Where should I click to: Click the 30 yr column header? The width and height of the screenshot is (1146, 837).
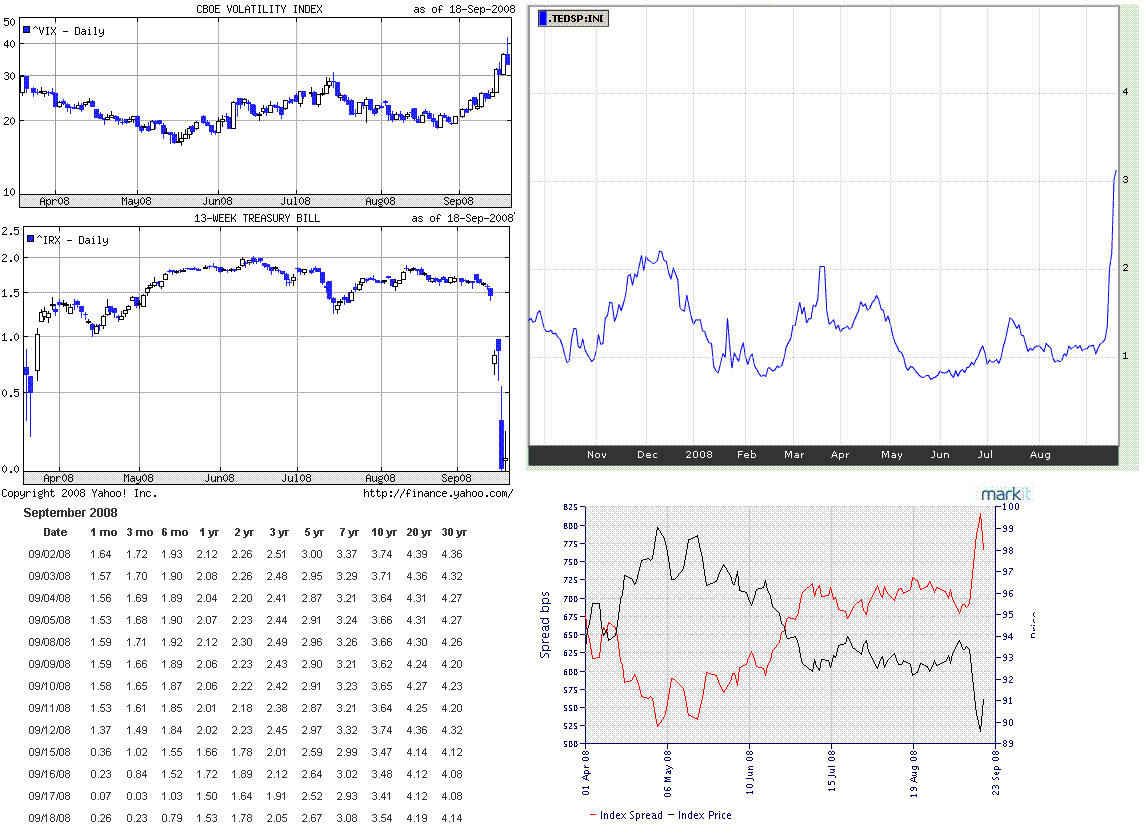pyautogui.click(x=454, y=532)
